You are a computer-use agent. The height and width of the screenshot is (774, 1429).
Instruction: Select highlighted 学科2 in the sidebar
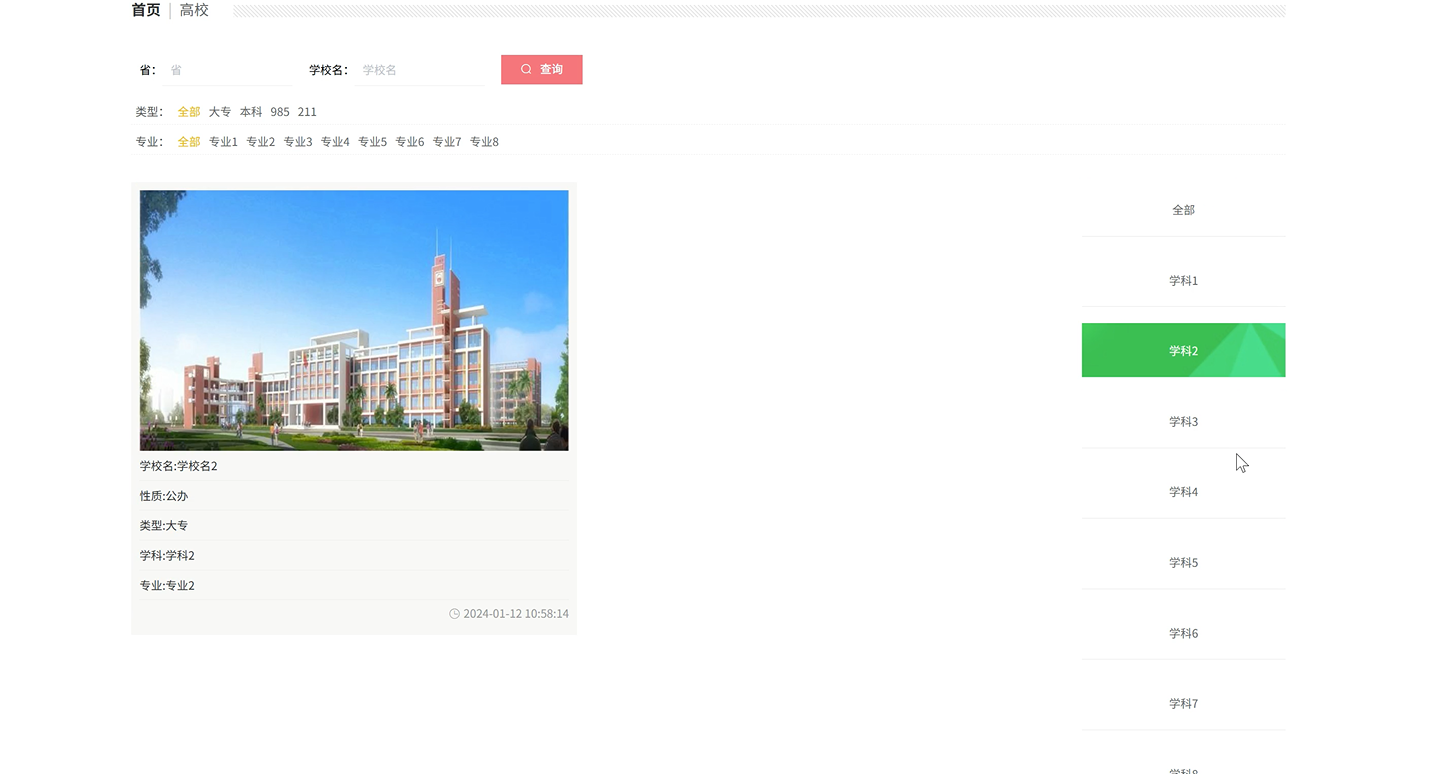pos(1183,350)
